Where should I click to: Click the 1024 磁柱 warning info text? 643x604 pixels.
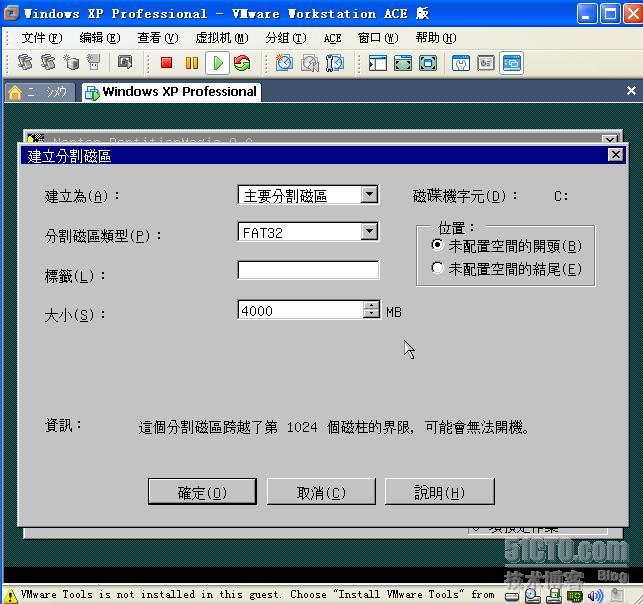tap(333, 427)
